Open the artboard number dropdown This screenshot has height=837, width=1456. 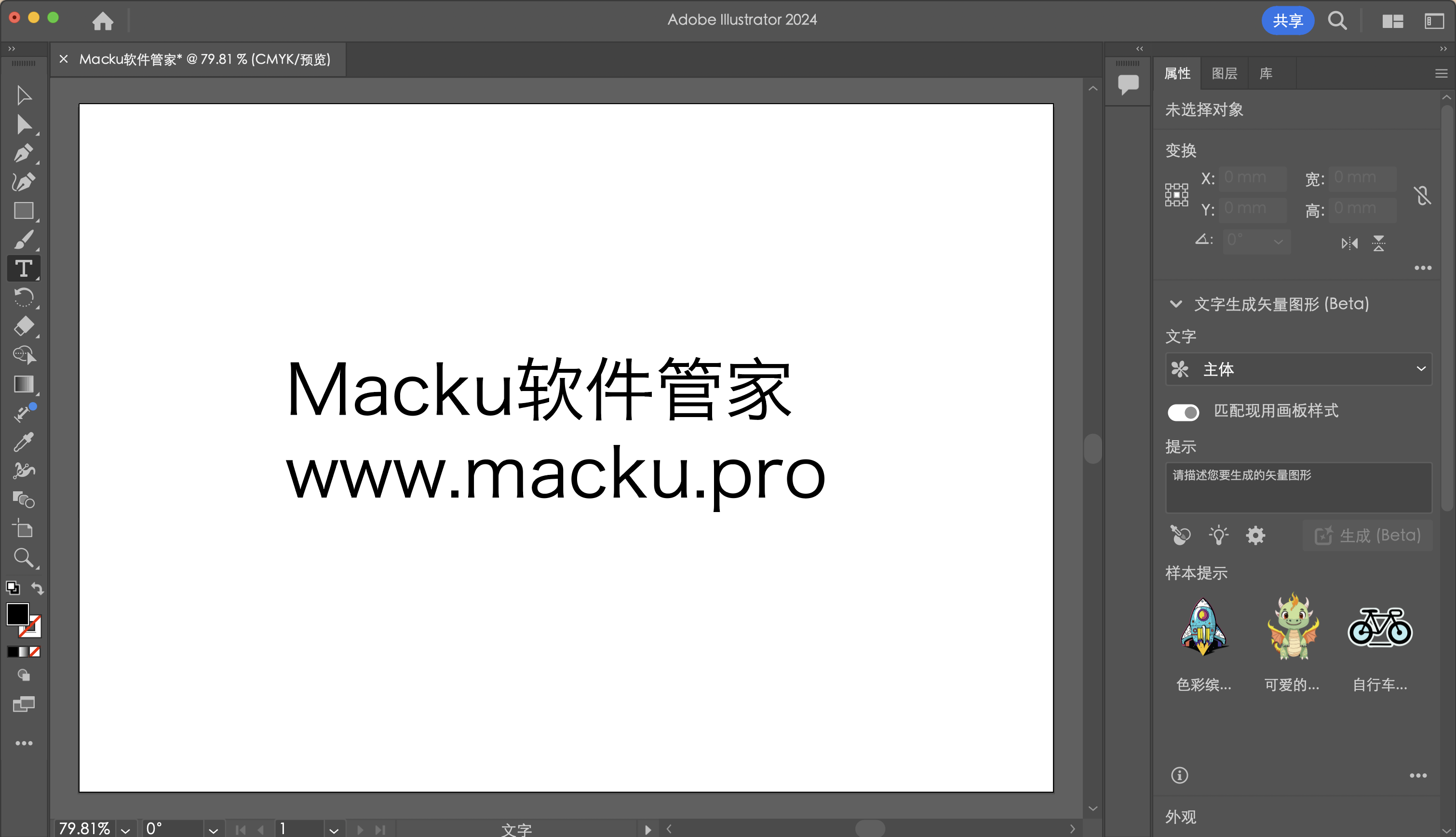click(x=334, y=829)
